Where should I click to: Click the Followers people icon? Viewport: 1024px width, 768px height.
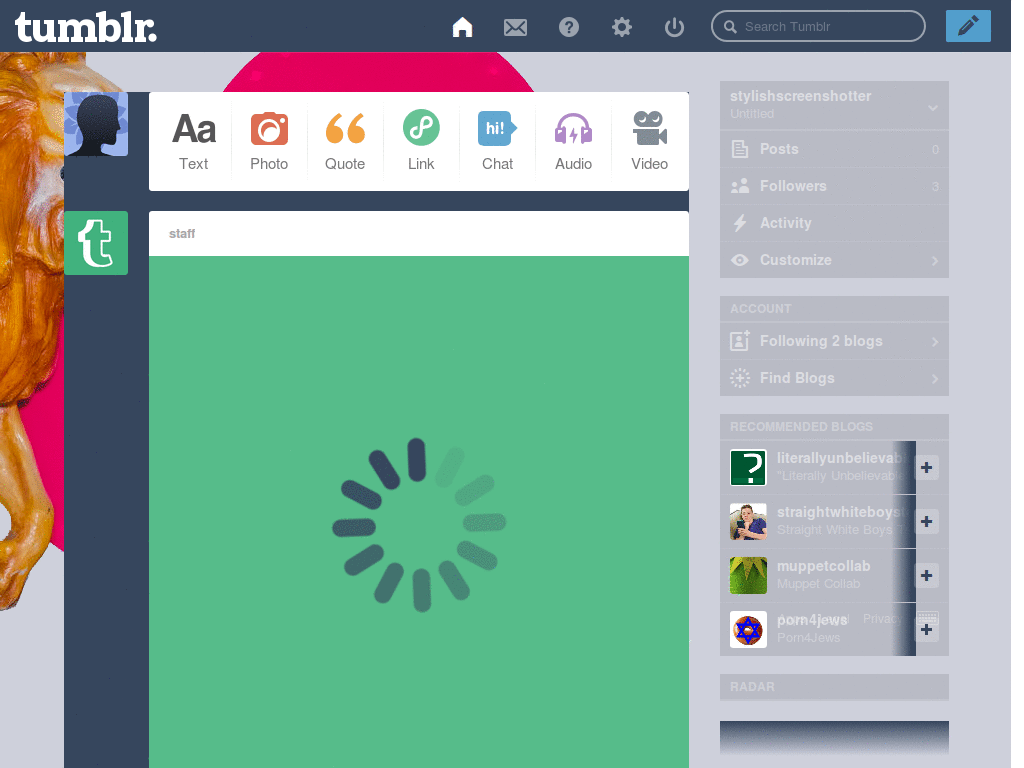tap(740, 186)
